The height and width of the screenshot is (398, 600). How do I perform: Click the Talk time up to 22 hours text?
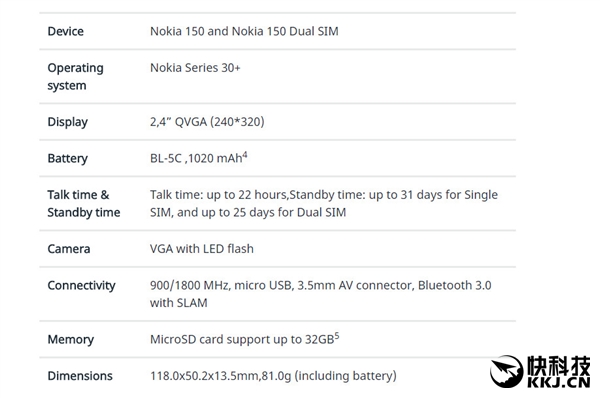point(218,195)
